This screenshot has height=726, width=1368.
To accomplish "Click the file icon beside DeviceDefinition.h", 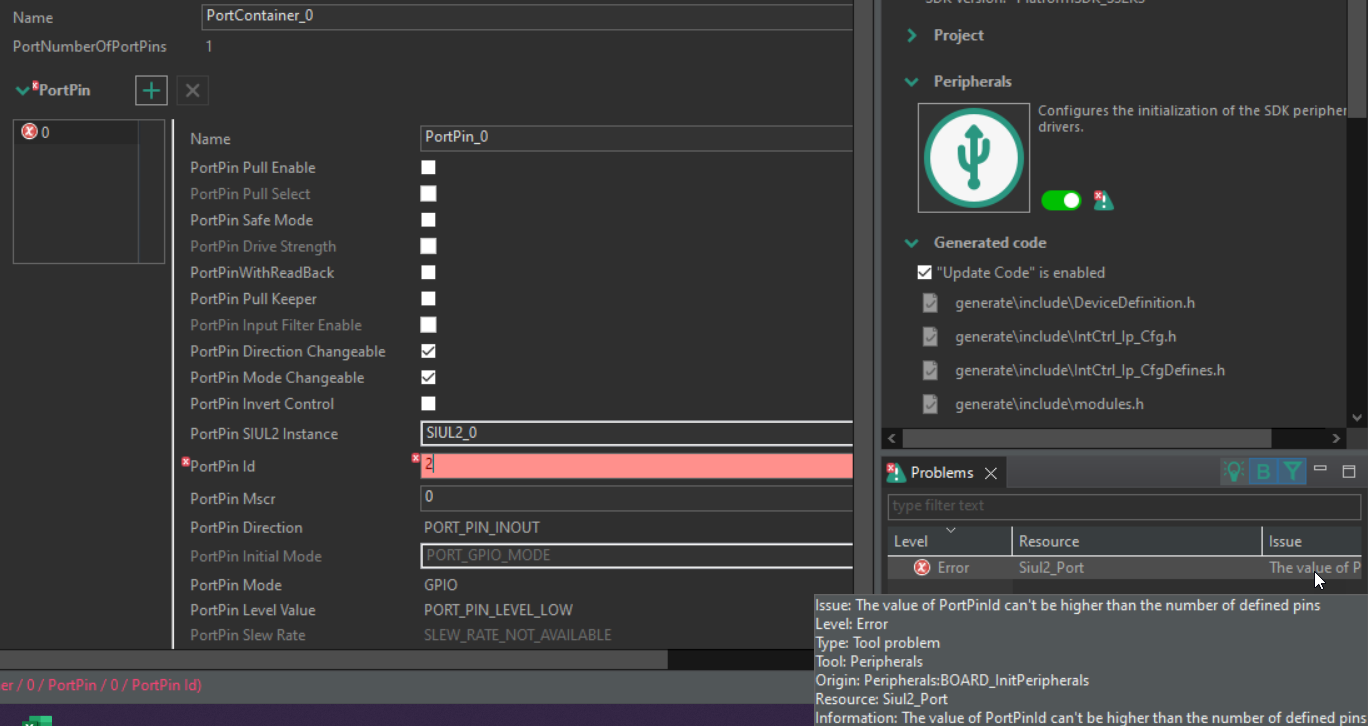I will pyautogui.click(x=930, y=303).
